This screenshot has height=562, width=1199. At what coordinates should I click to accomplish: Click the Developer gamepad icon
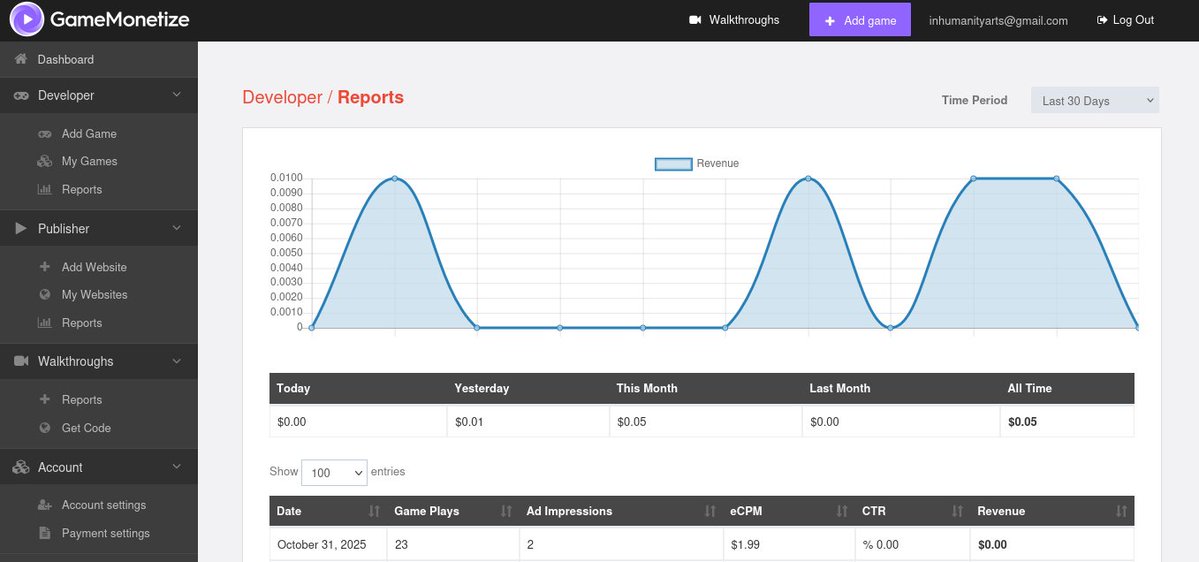pyautogui.click(x=21, y=96)
